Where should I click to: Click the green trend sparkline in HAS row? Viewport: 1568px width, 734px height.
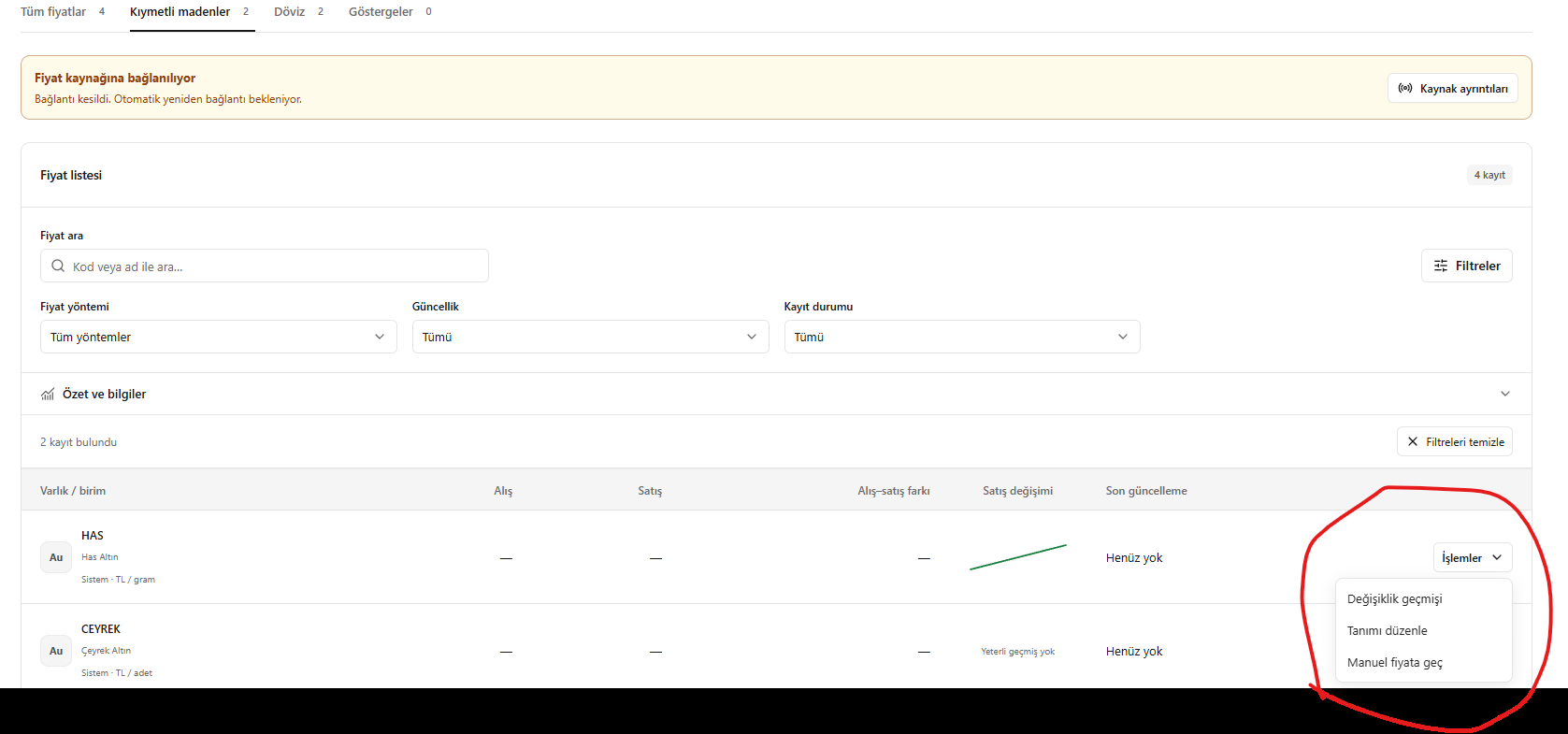(x=1018, y=557)
